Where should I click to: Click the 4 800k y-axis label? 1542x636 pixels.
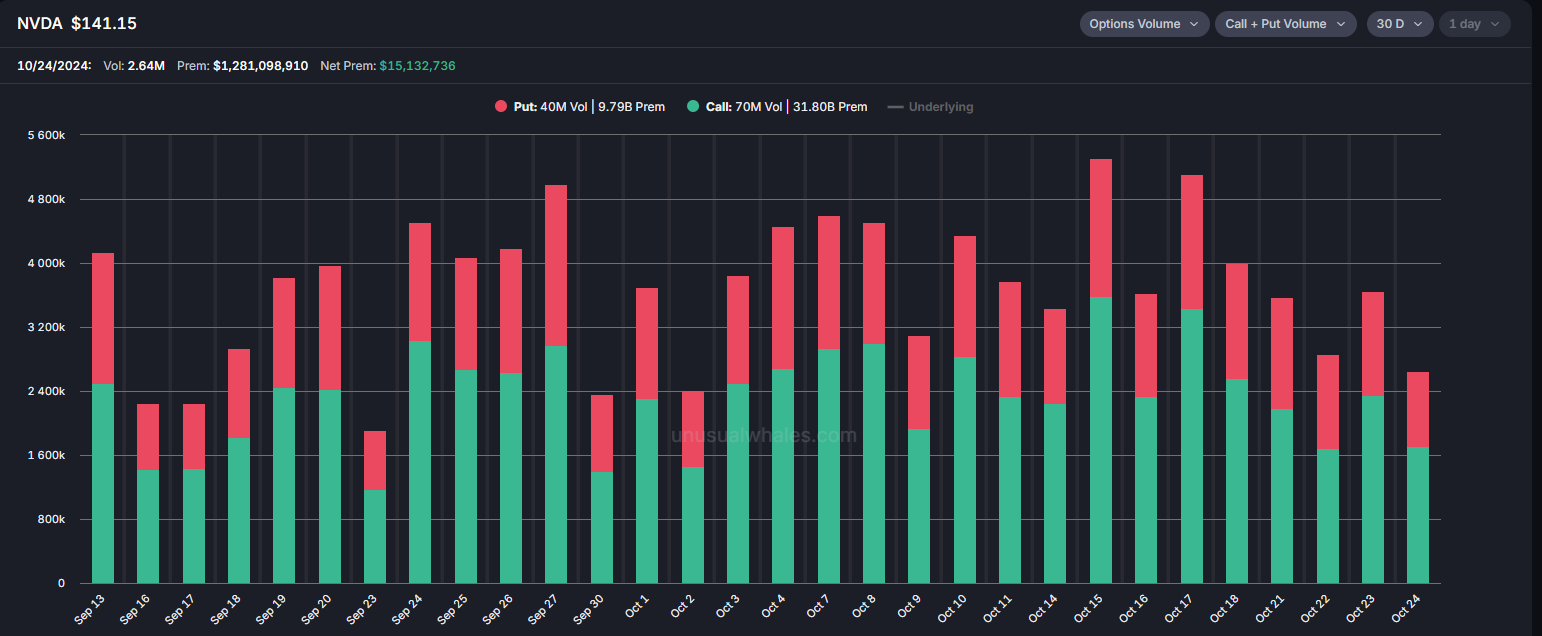[45, 199]
